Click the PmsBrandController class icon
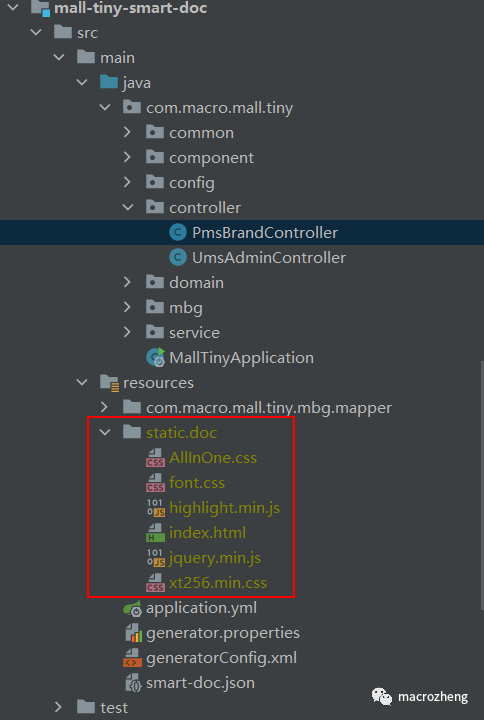 click(178, 233)
